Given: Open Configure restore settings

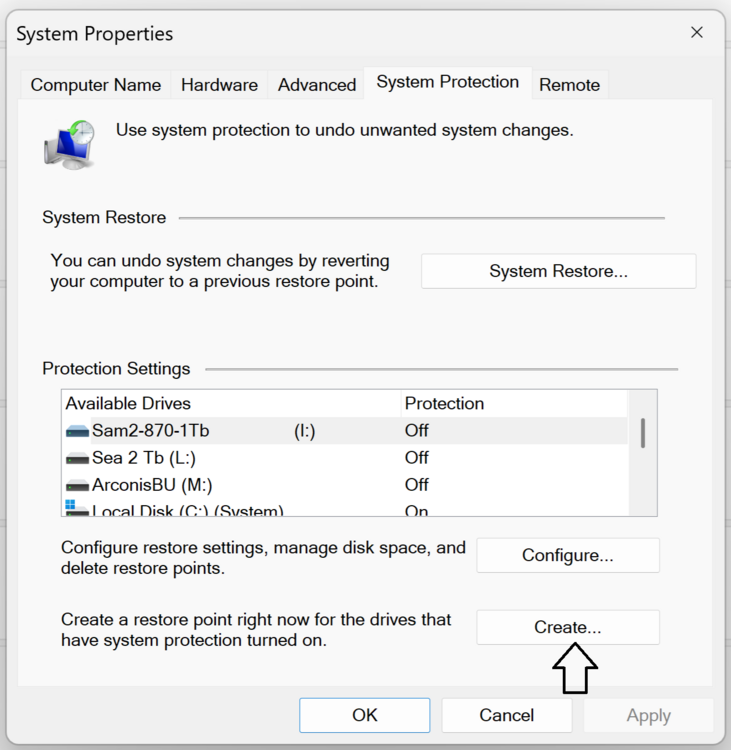Looking at the screenshot, I should click(x=567, y=555).
